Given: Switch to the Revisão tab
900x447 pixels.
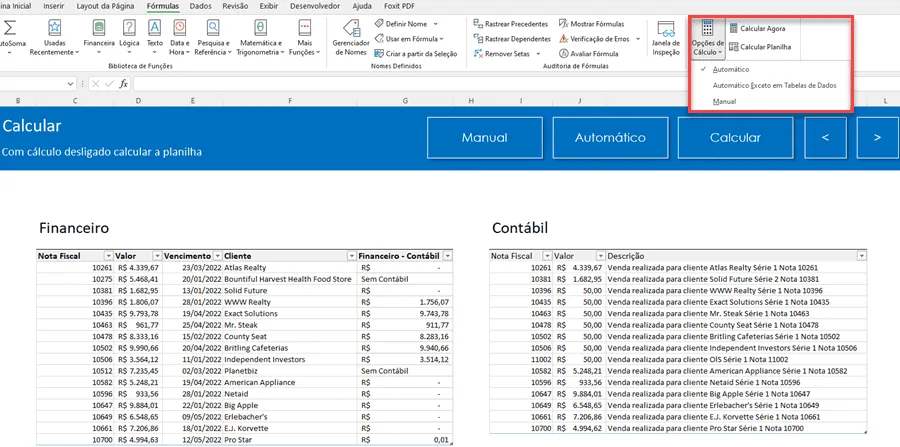Looking at the screenshot, I should tap(235, 6).
